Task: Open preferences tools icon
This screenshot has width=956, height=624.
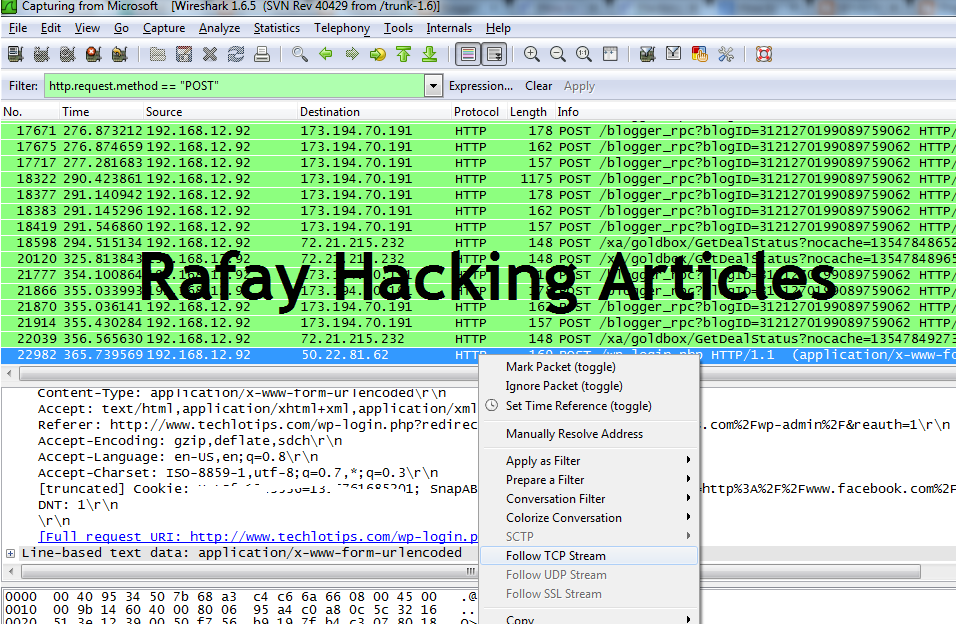Action: (726, 54)
